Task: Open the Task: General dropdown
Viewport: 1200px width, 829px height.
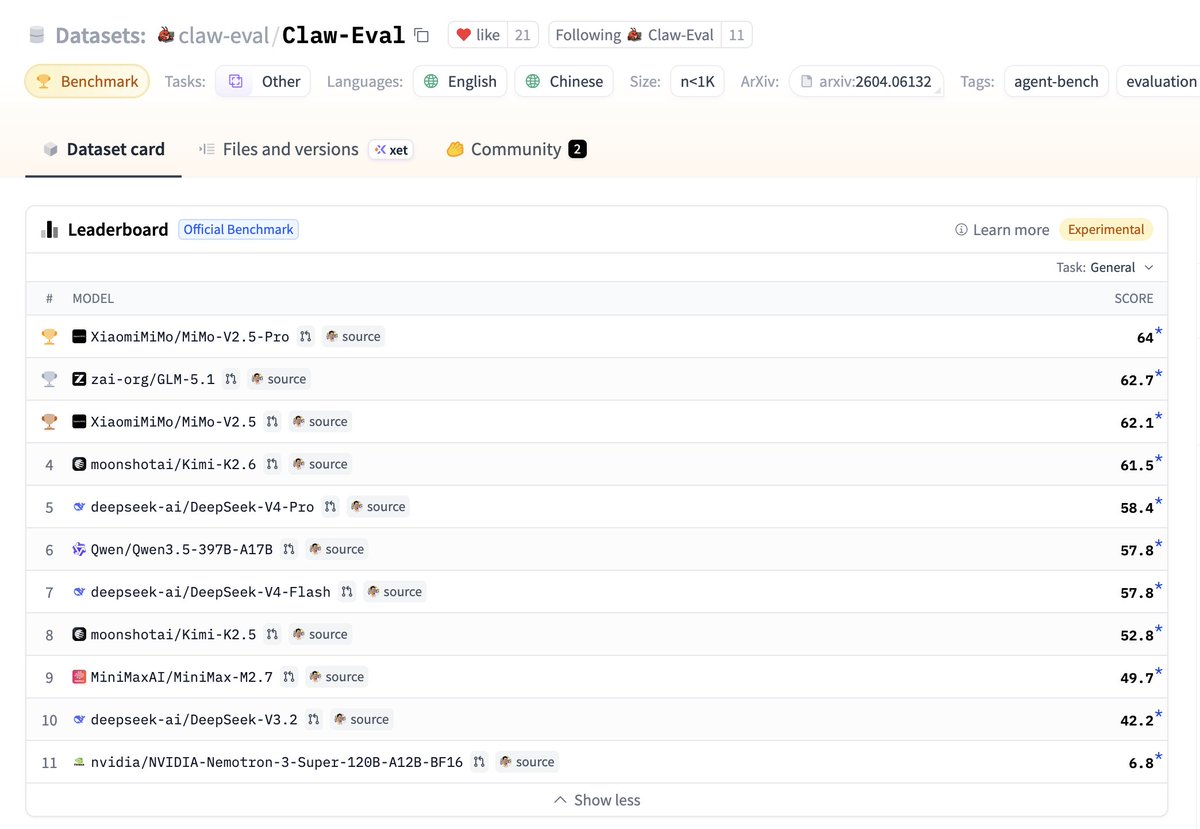Action: coord(1105,267)
